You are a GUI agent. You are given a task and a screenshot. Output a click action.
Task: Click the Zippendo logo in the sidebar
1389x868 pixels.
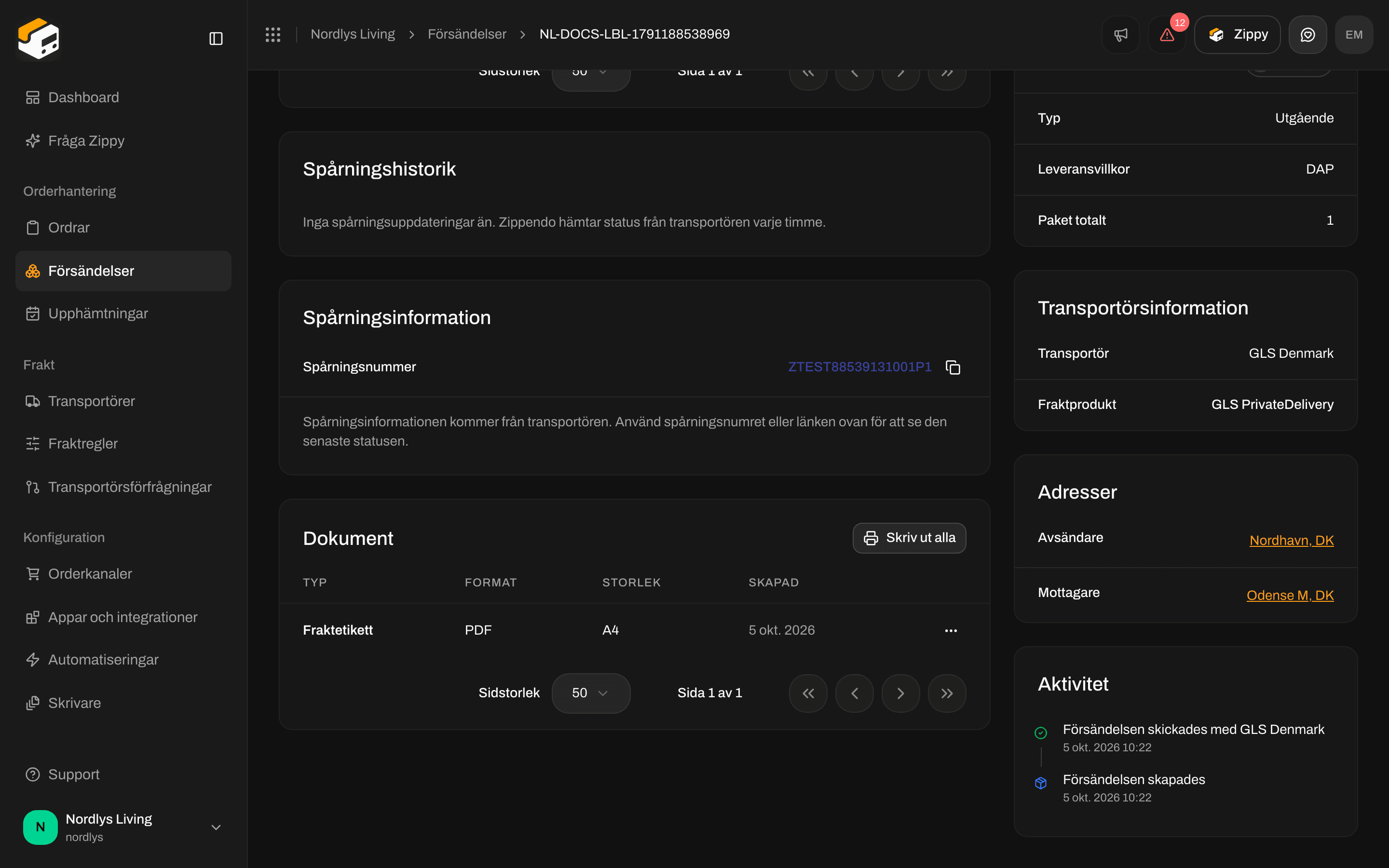point(39,39)
